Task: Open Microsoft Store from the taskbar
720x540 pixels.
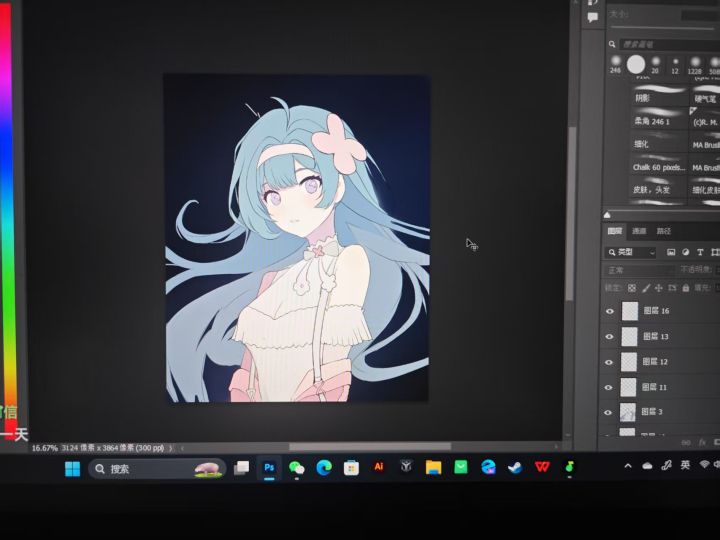Action: [x=351, y=468]
